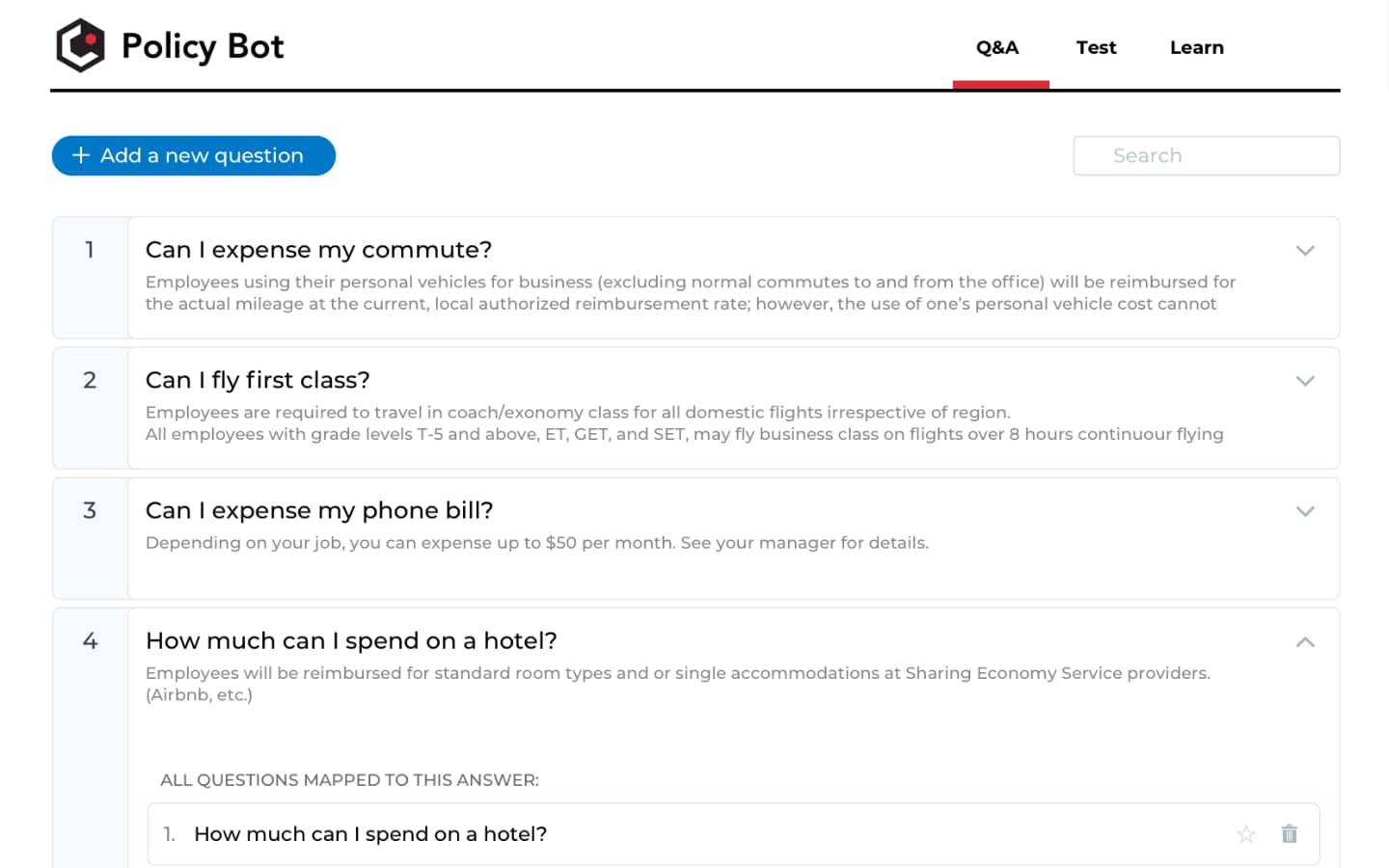1389x868 pixels.
Task: Expand the 'Can I fly first class?' chevron
Action: tap(1305, 381)
